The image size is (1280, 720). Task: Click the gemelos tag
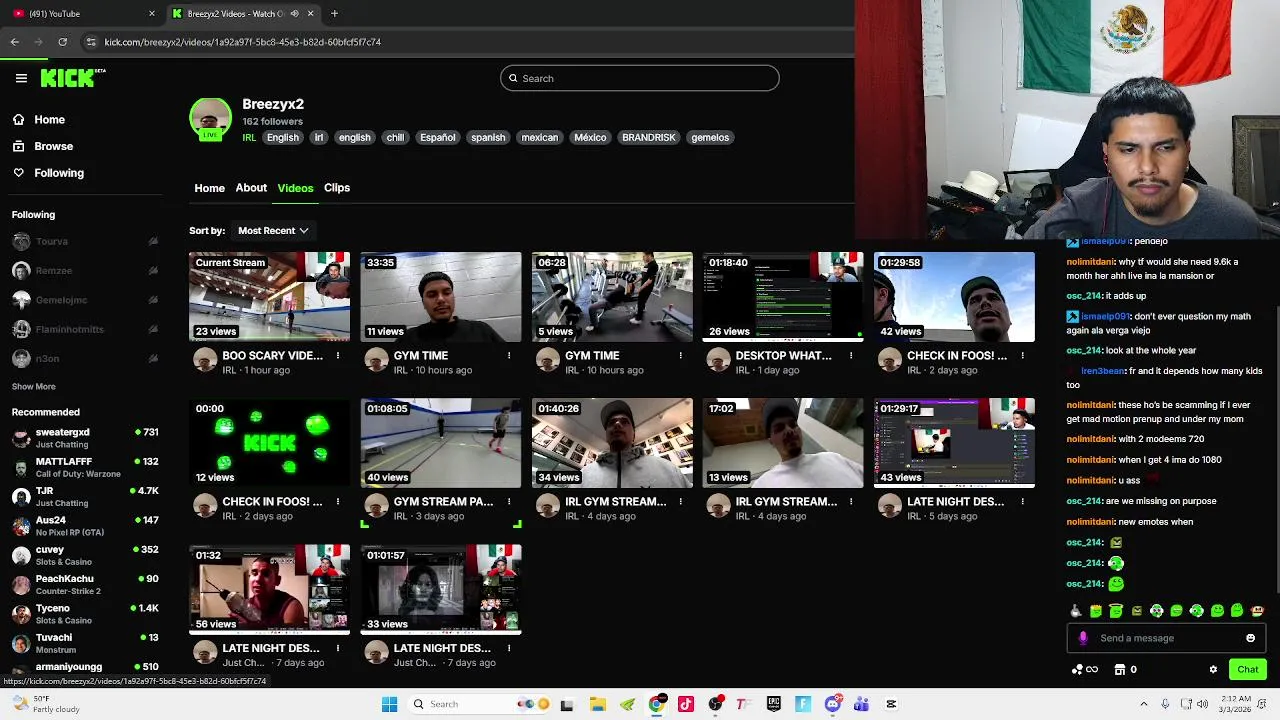click(710, 138)
